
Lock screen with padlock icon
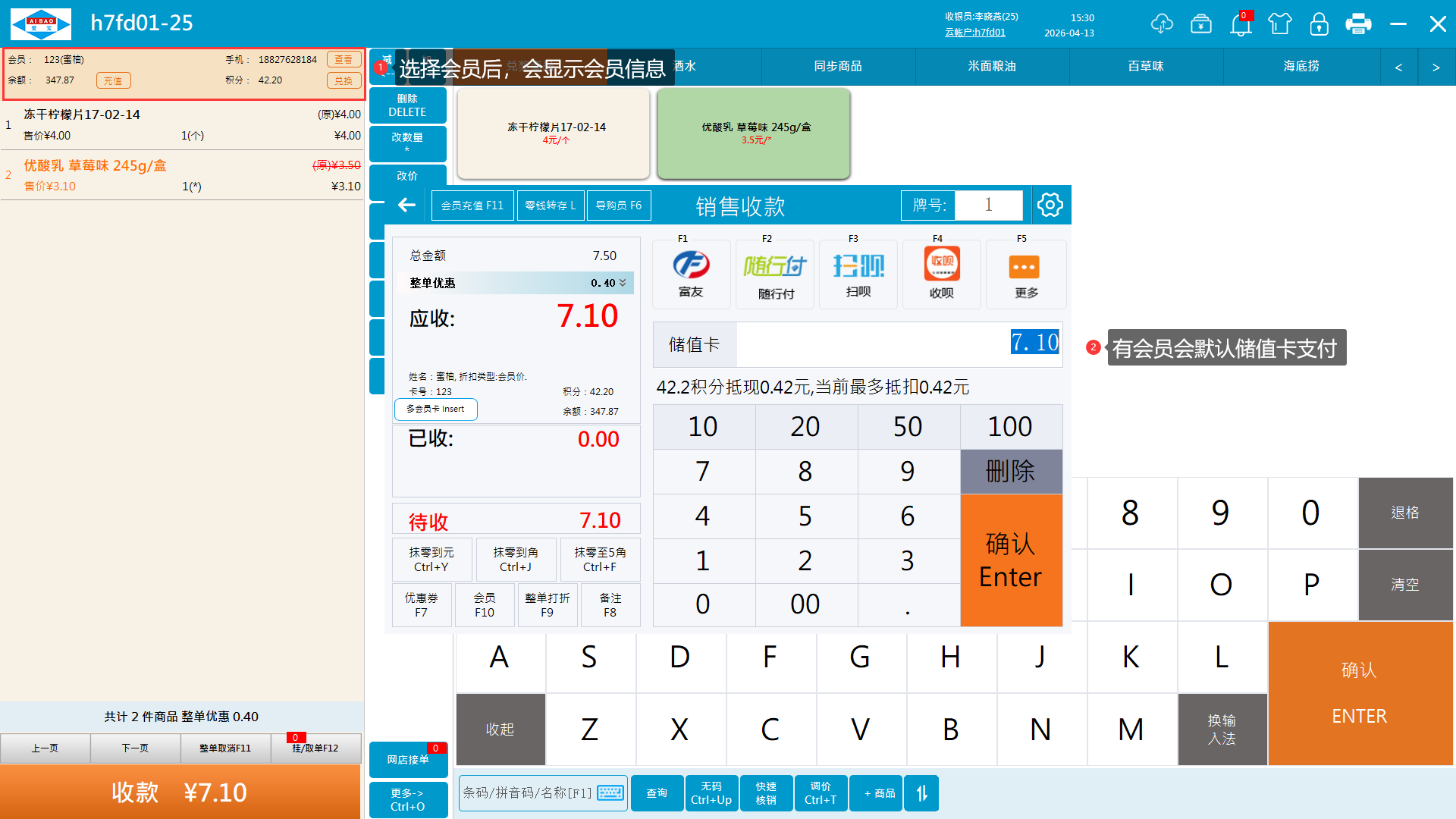[x=1319, y=24]
